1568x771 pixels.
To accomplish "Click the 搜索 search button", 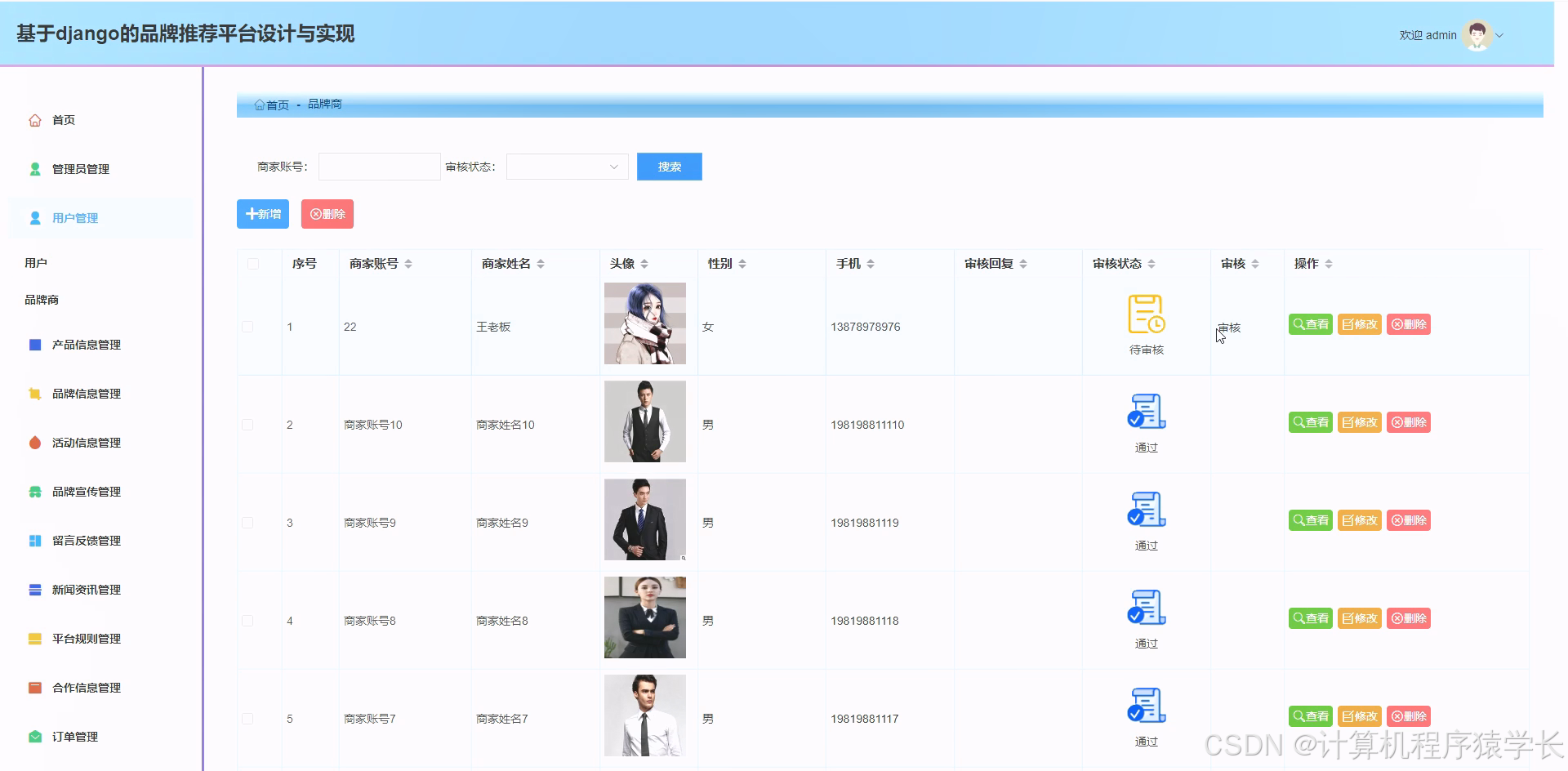I will pyautogui.click(x=669, y=166).
